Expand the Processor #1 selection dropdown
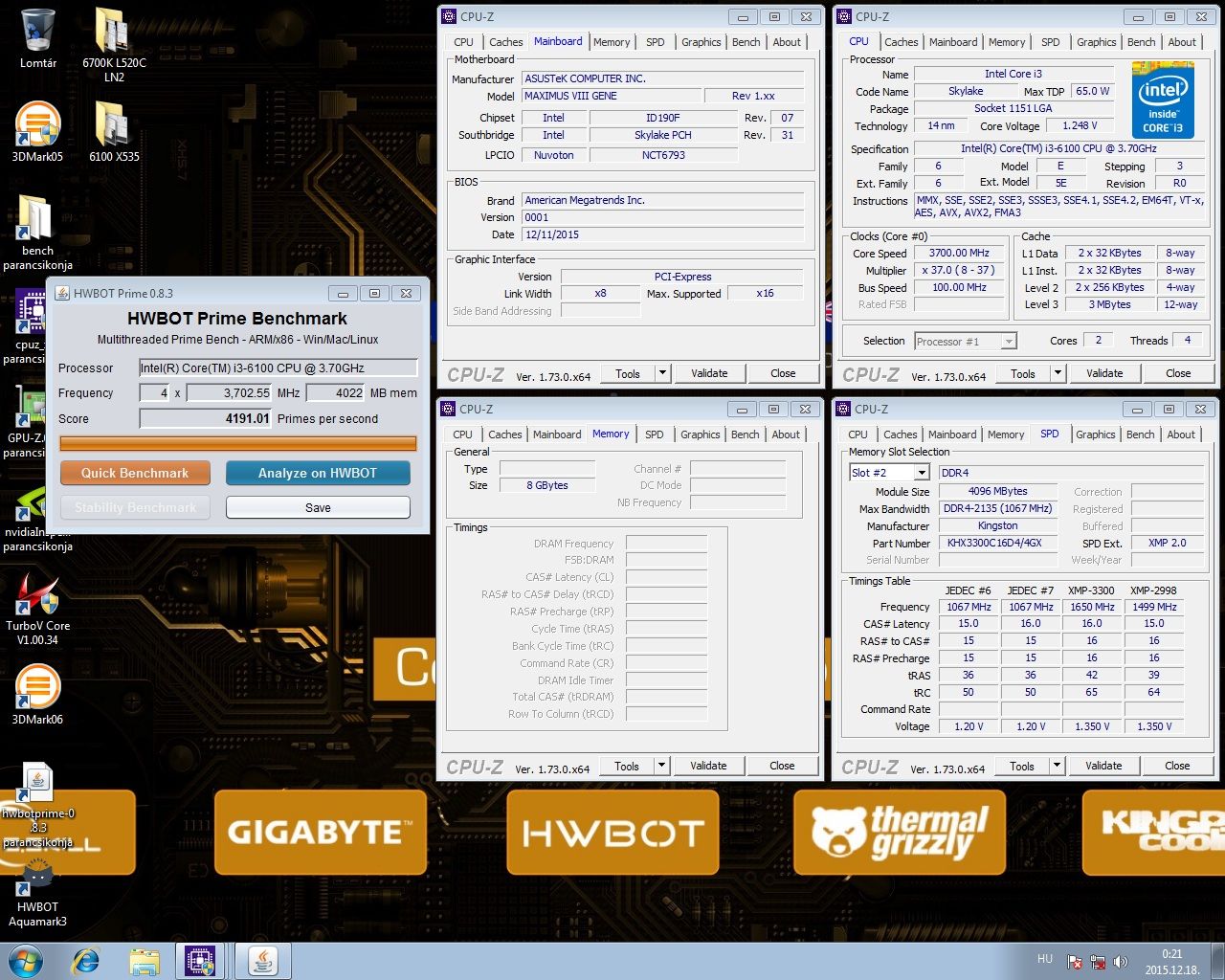The height and width of the screenshot is (980, 1225). tap(1009, 342)
